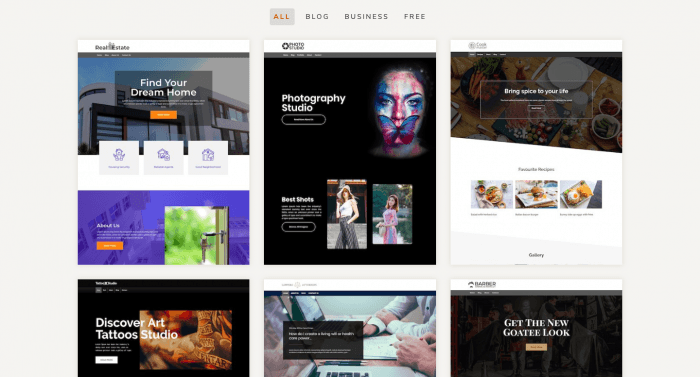The height and width of the screenshot is (377, 700).
Task: Click the housing security icon card
Action: 119,158
